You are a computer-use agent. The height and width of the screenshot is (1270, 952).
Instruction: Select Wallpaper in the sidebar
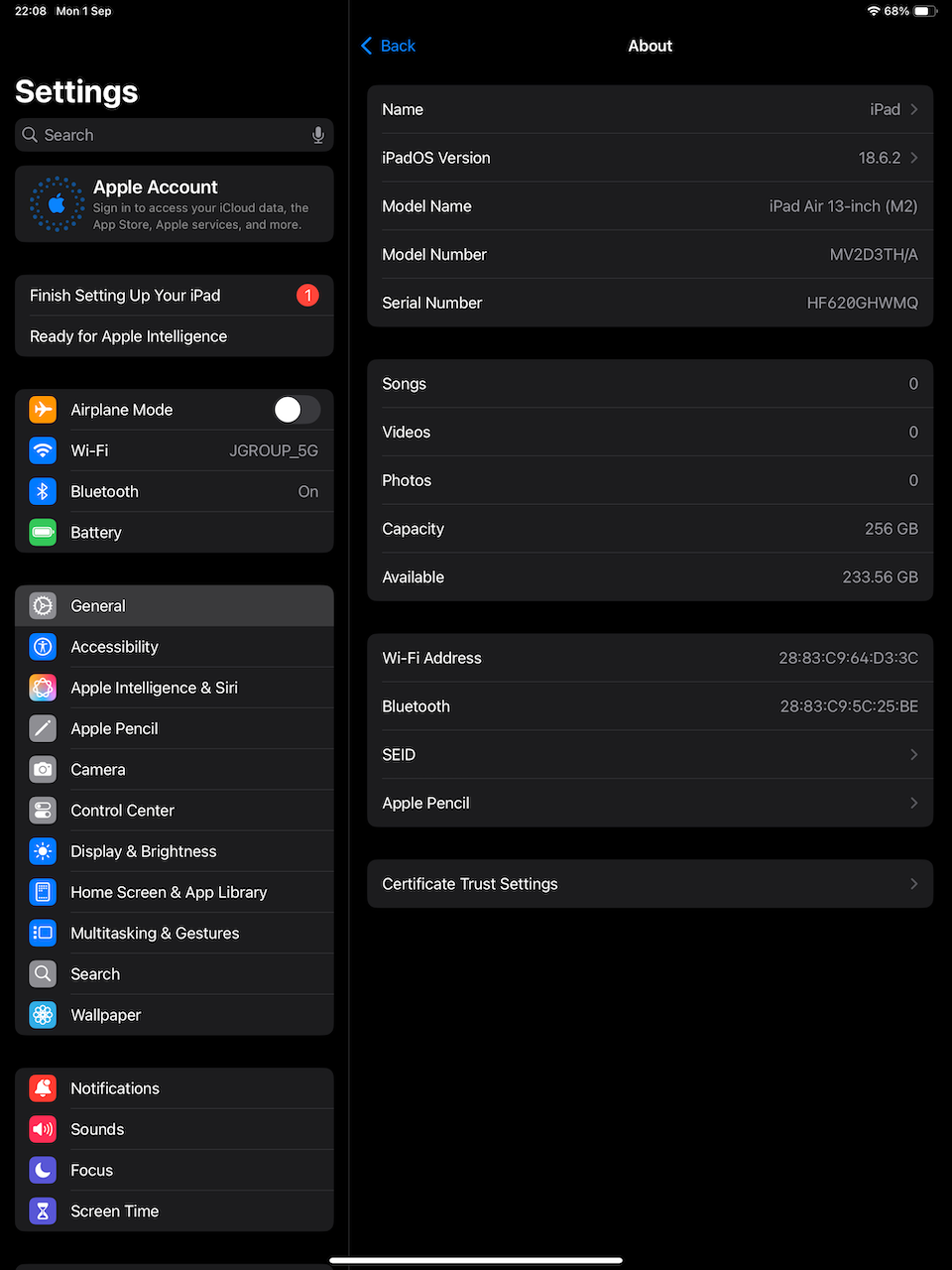pos(175,1015)
